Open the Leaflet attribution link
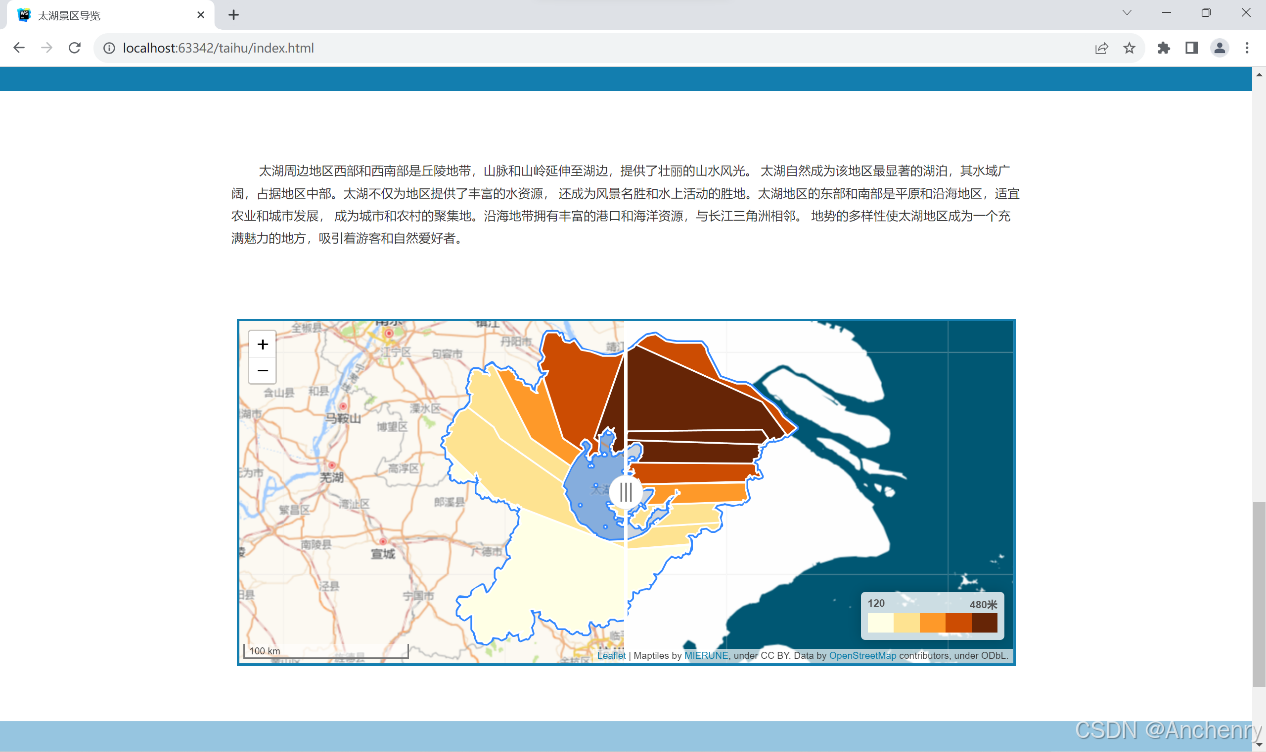 (x=611, y=656)
